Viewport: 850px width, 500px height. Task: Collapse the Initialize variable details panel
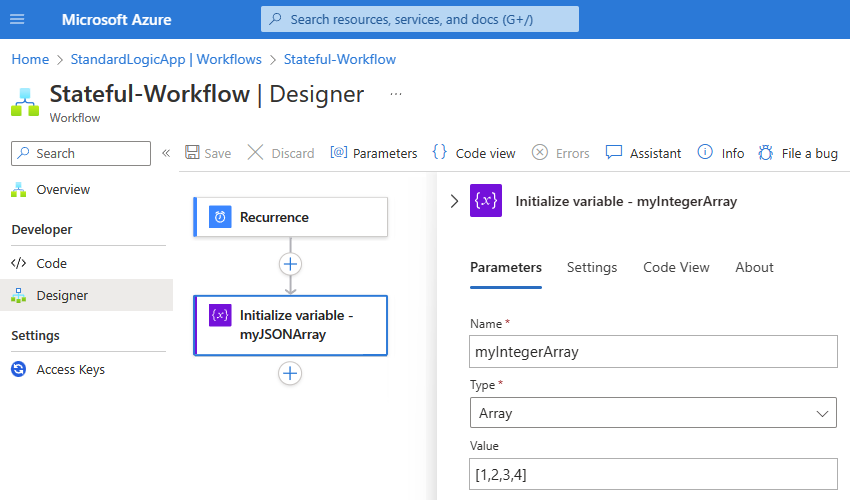454,201
